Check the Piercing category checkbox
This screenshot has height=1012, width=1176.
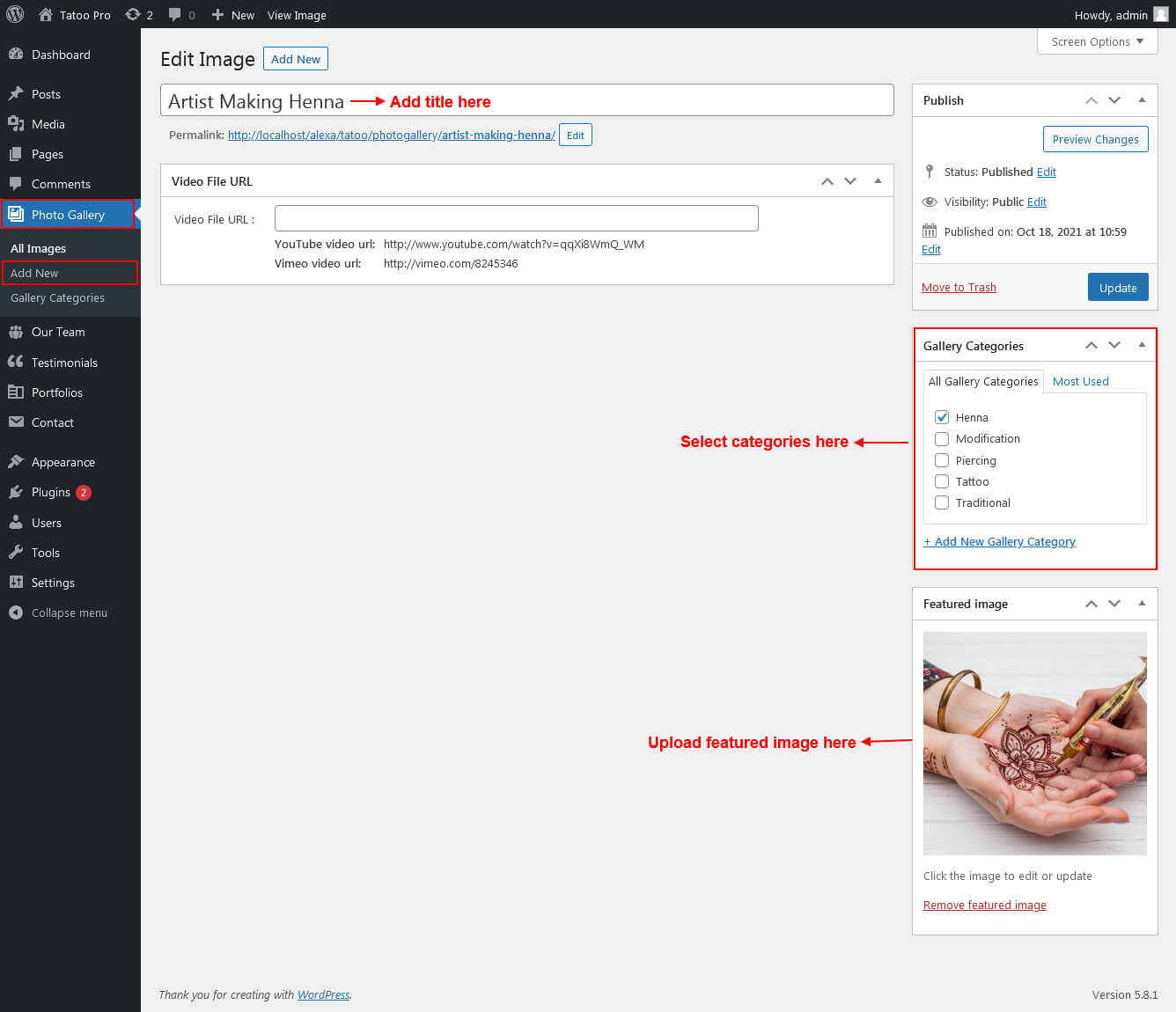coord(942,460)
